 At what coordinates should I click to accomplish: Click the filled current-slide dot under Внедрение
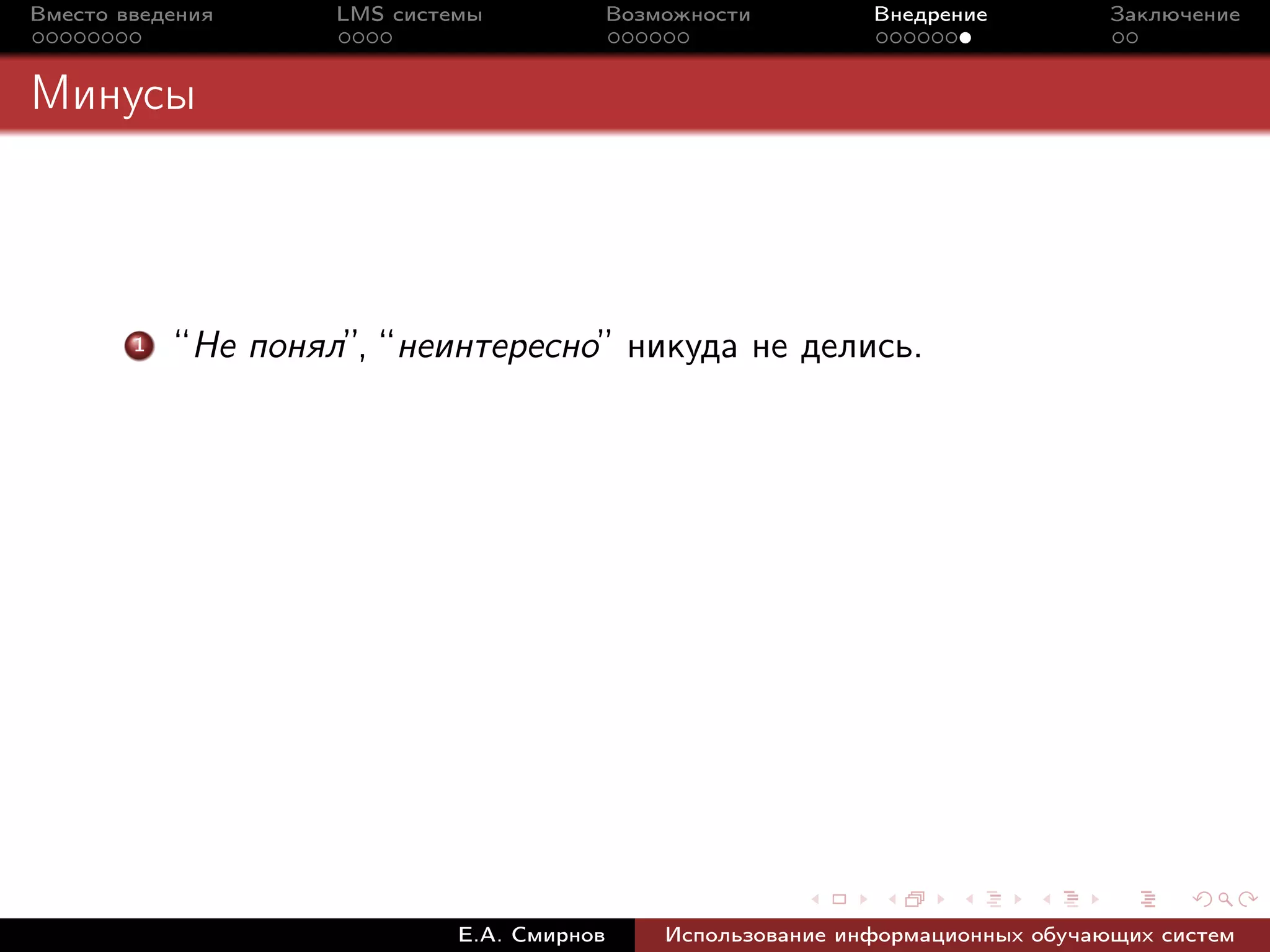click(965, 38)
